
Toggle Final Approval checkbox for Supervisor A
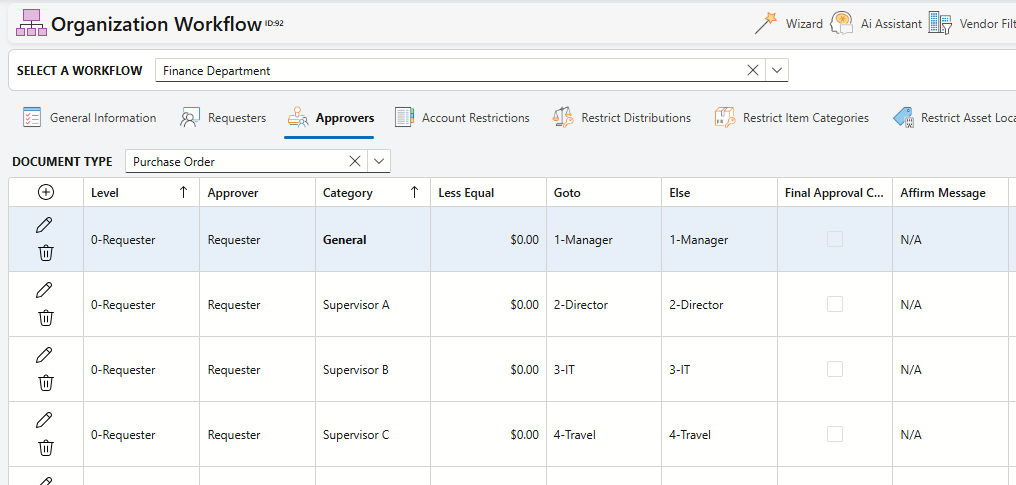[834, 305]
